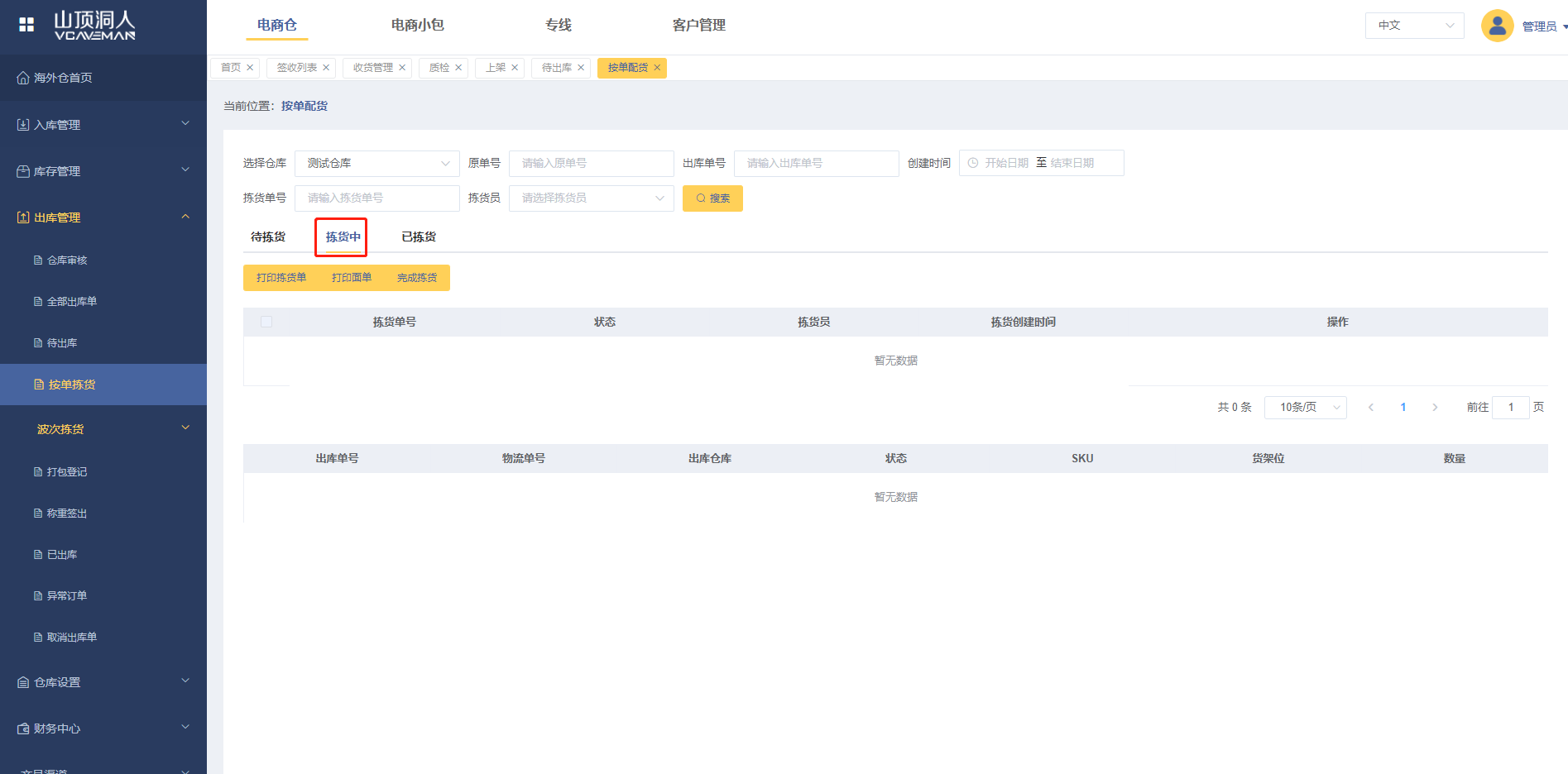The image size is (1568, 774).
Task: Open the 10条/页 page size dropdown
Action: tap(1305, 407)
